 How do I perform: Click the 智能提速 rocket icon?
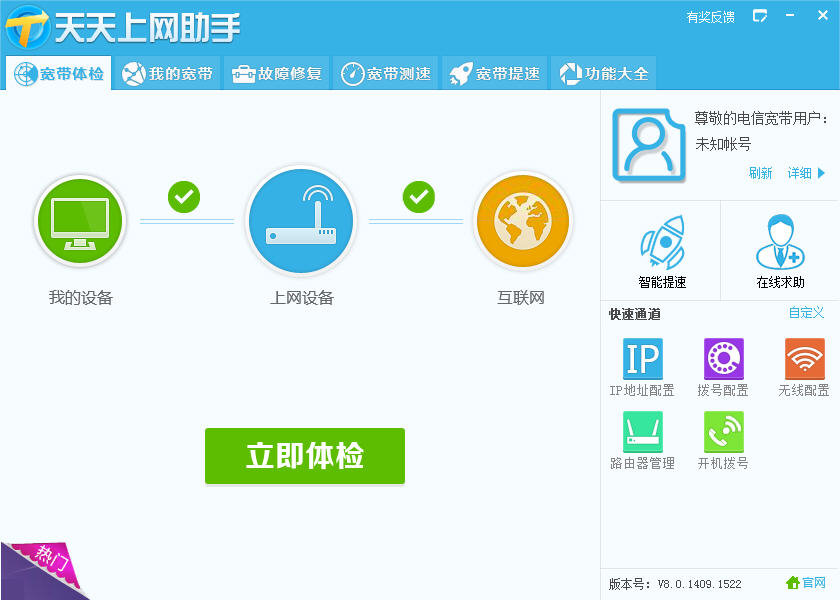[660, 240]
